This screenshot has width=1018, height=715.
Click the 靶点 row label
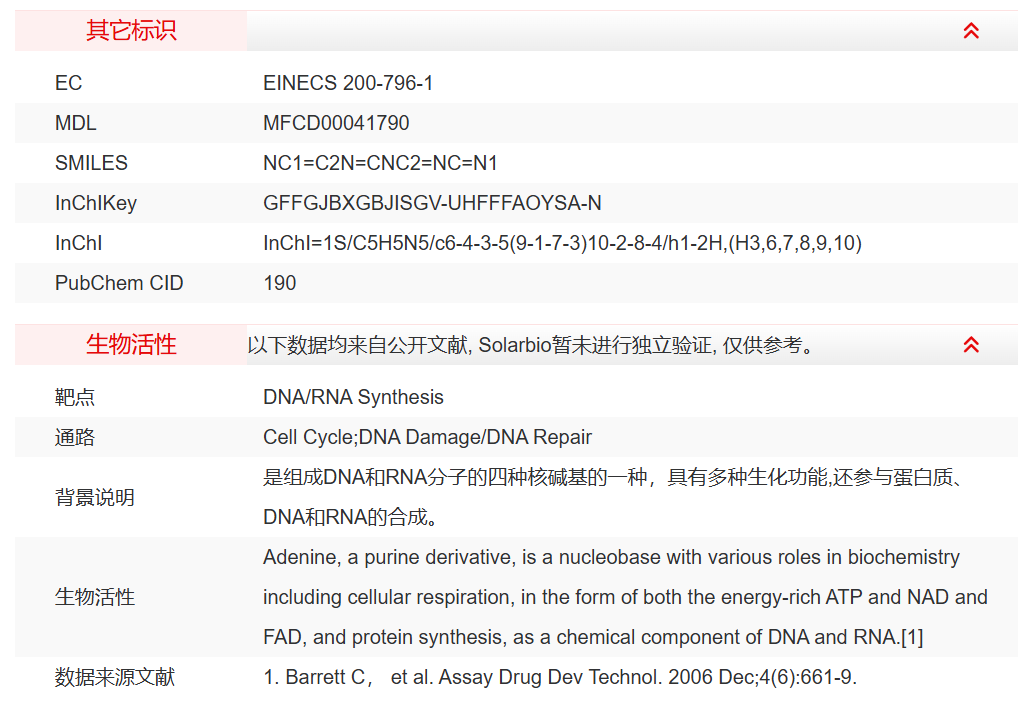[75, 397]
